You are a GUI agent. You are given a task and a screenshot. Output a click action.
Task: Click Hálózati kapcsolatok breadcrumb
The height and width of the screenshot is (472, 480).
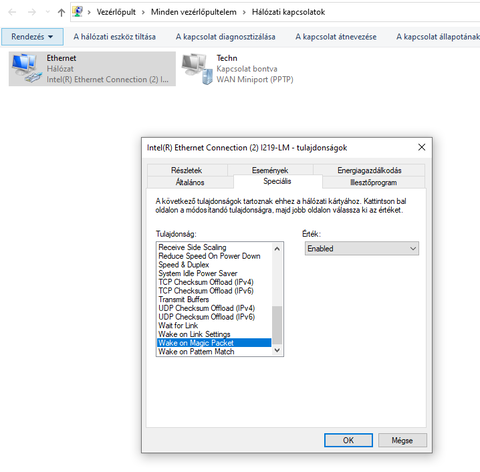click(x=288, y=12)
